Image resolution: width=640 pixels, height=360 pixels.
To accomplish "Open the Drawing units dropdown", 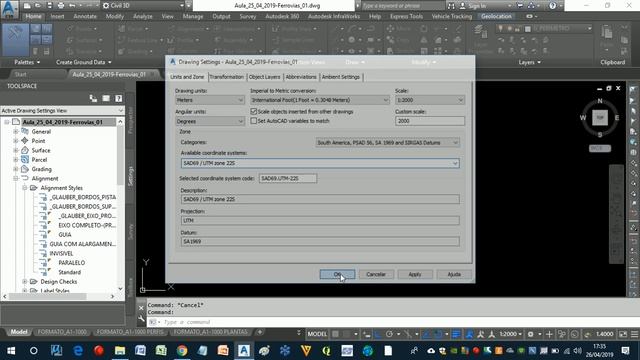I will (210, 100).
